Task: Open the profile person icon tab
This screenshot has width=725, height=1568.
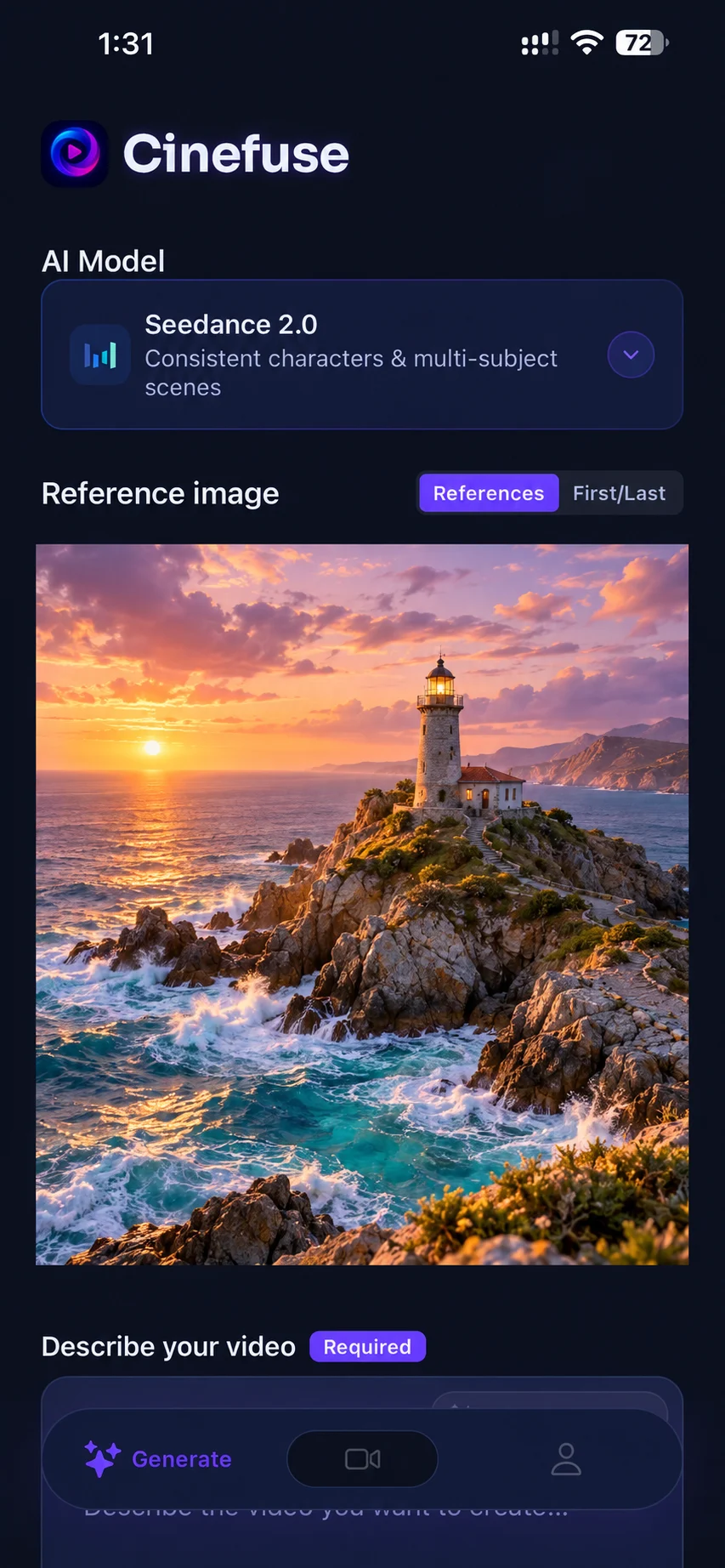Action: (x=566, y=1459)
